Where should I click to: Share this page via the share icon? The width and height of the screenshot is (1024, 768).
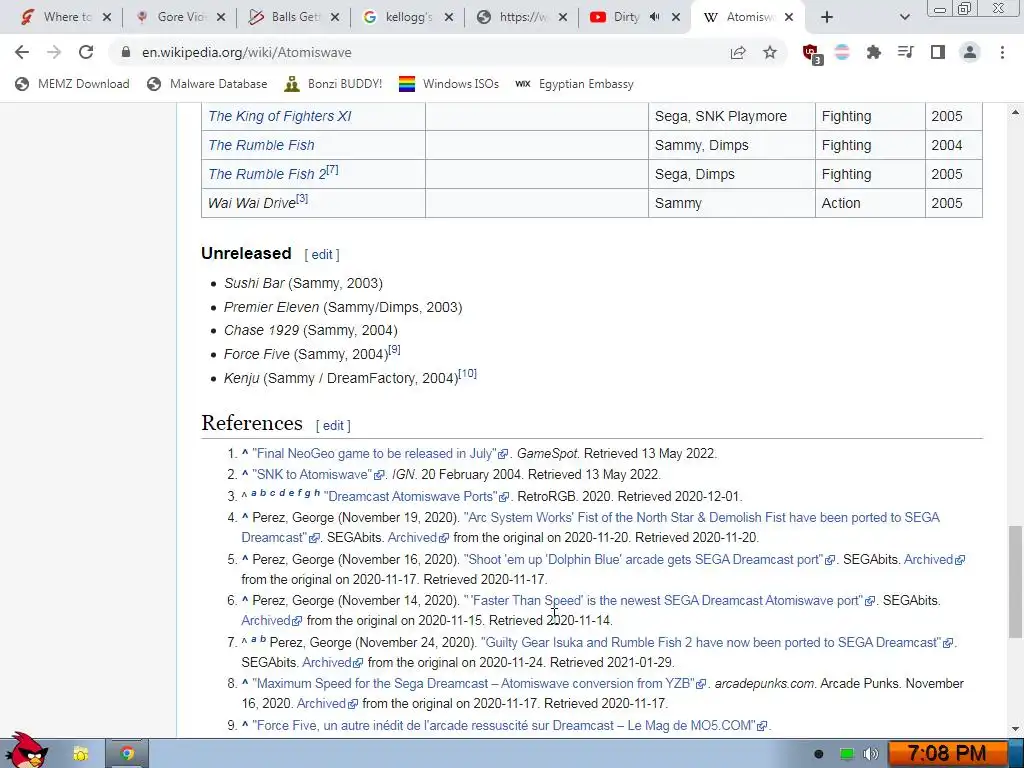[738, 52]
